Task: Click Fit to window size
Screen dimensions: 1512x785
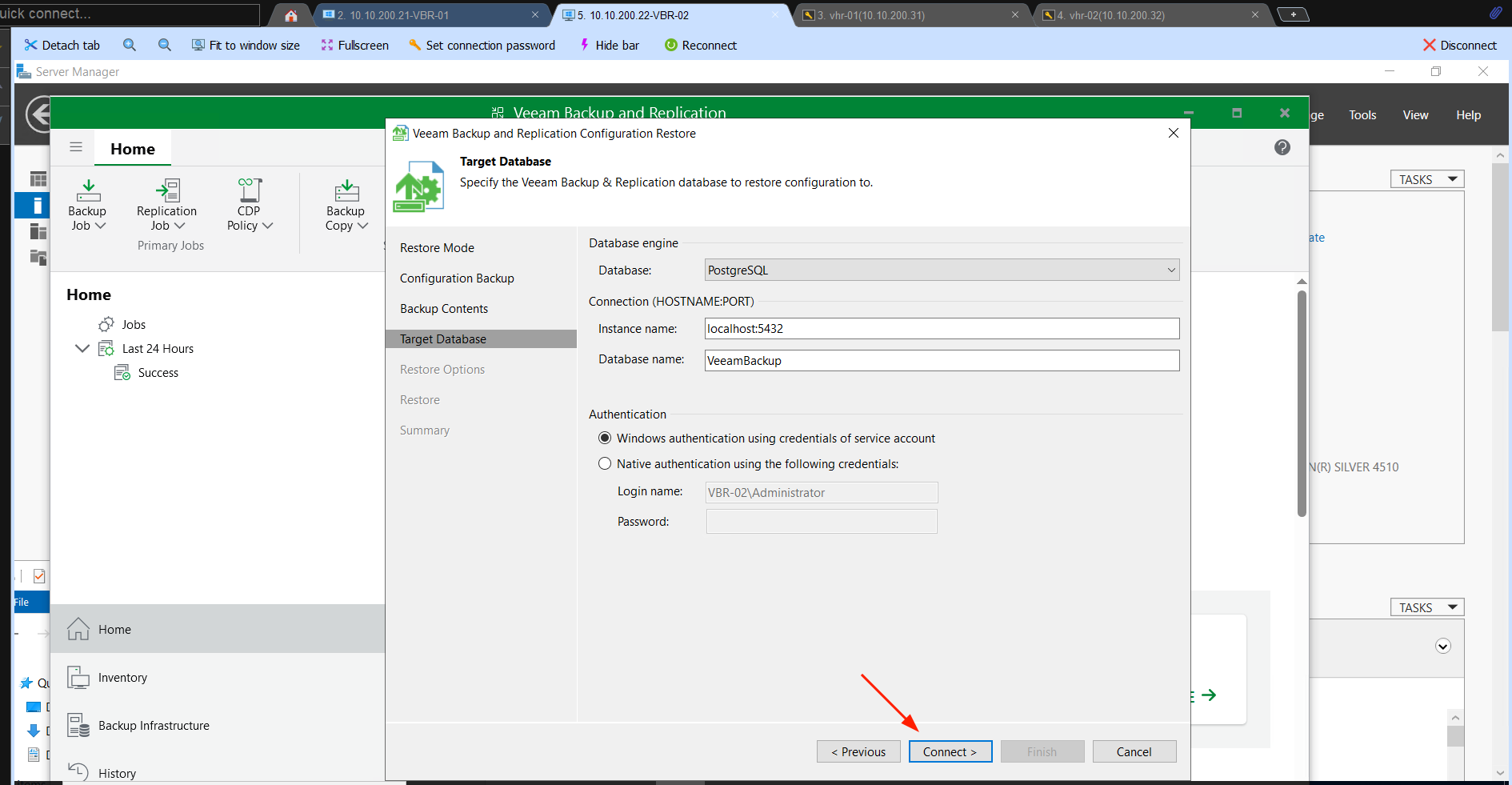Action: click(x=246, y=45)
